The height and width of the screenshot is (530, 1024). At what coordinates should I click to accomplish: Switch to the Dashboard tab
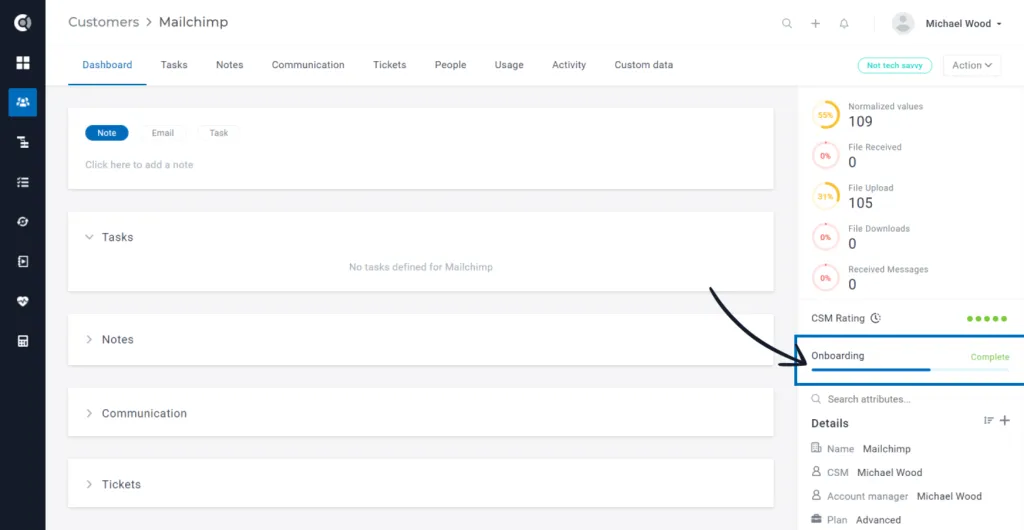click(107, 65)
